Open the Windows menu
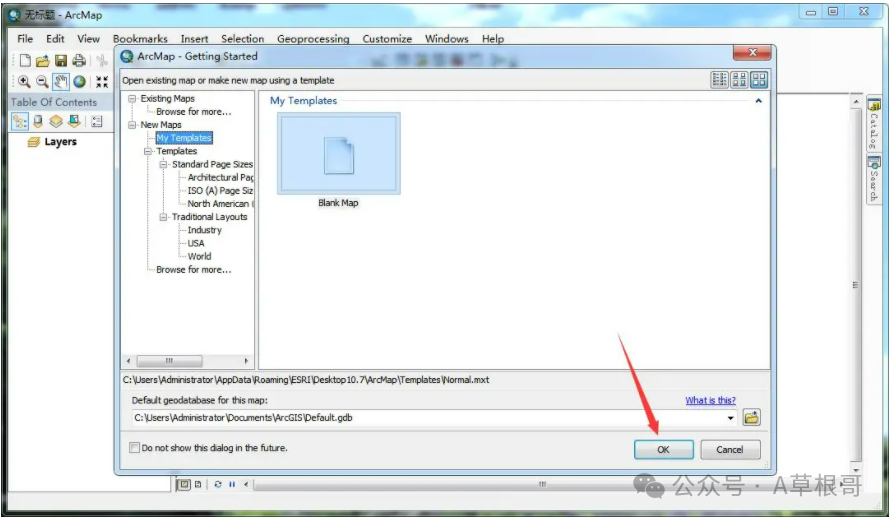Image resolution: width=891 pixels, height=521 pixels. tap(447, 39)
